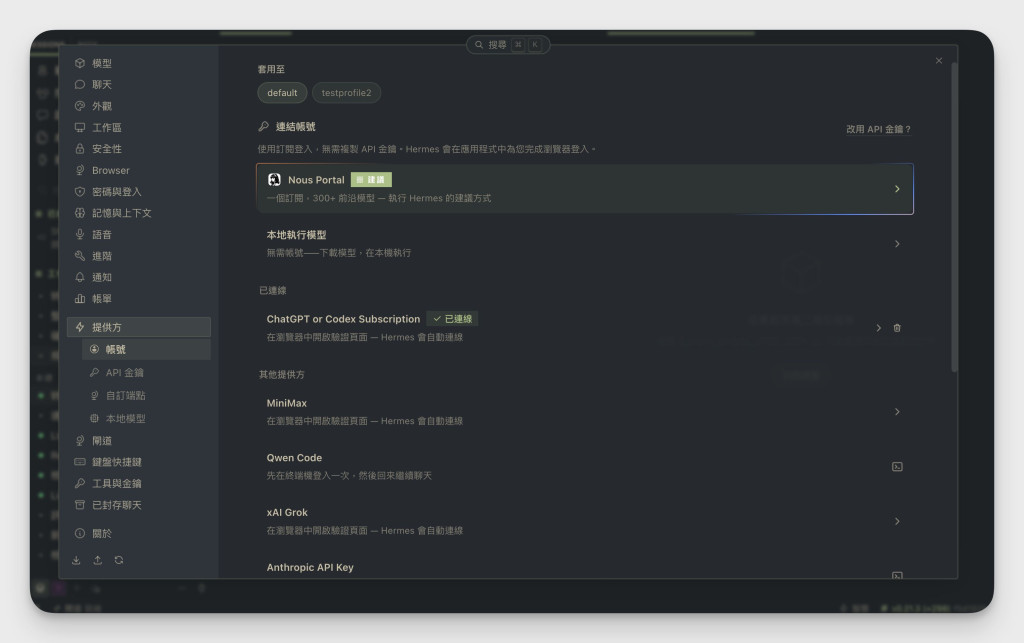Apply to the default profile
The image size is (1024, 643).
pos(282,93)
